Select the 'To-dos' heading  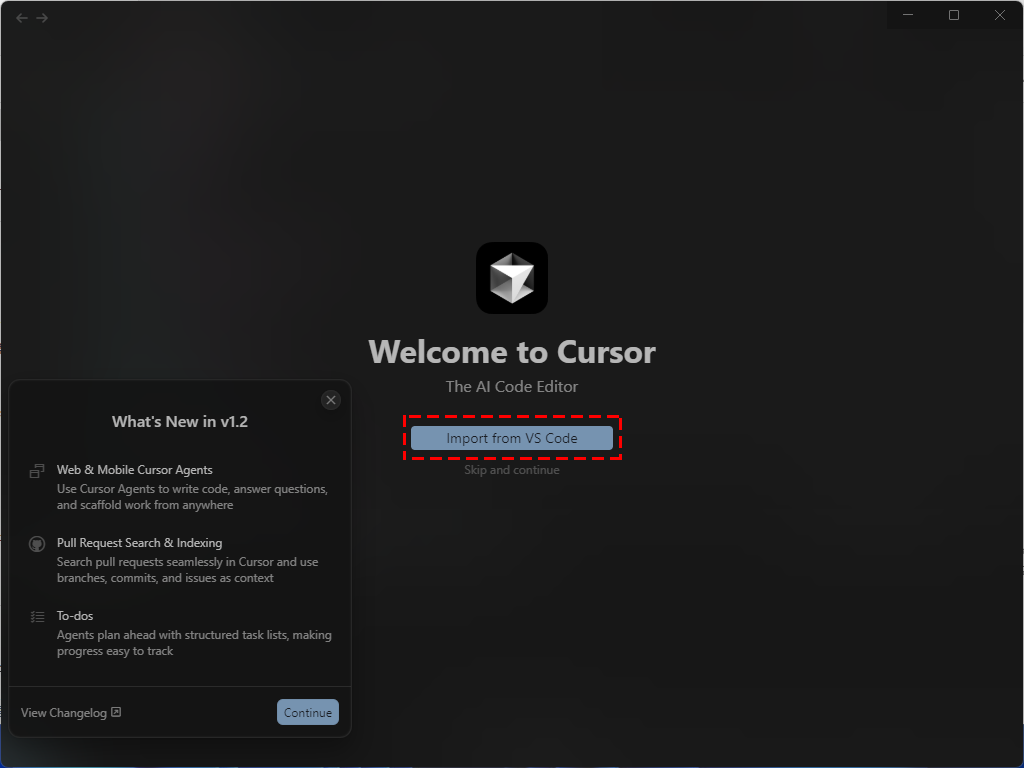point(75,616)
